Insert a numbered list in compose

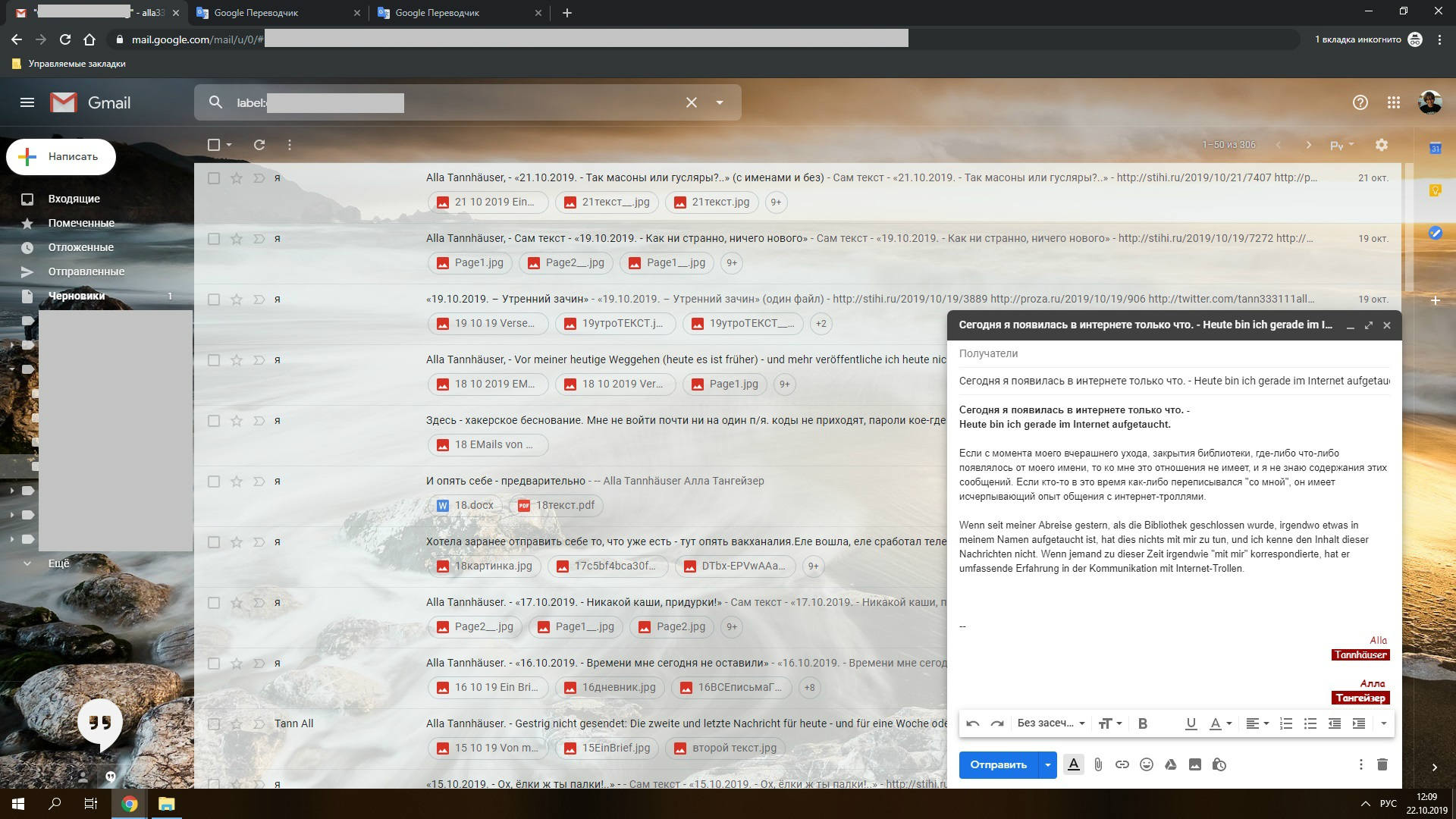tap(1286, 723)
